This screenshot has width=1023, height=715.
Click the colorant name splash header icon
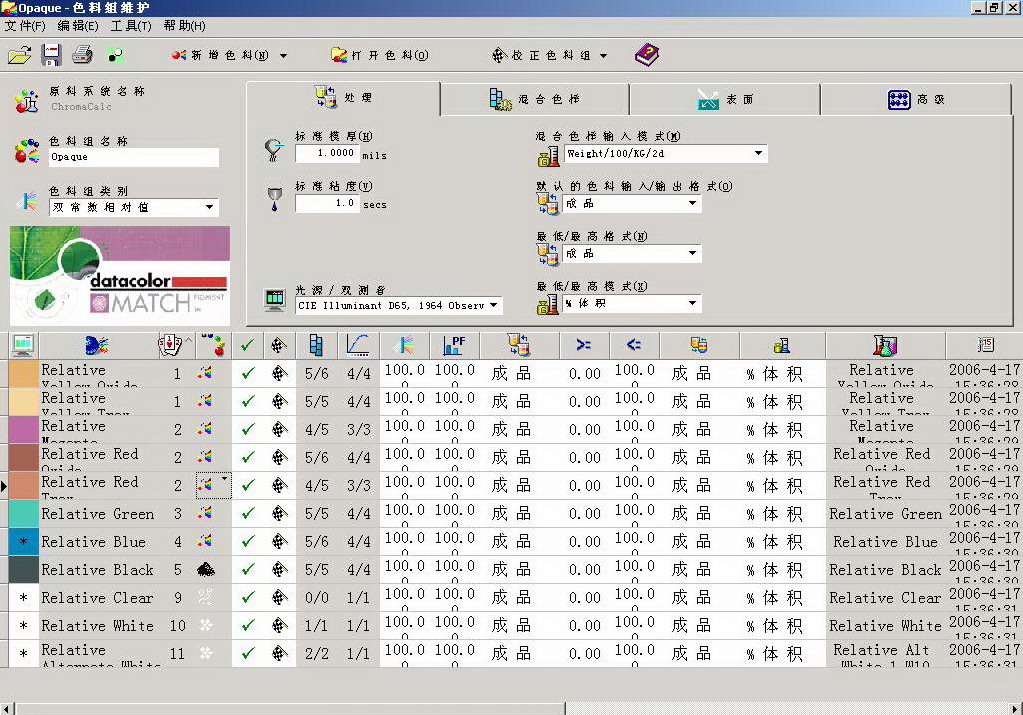click(x=97, y=345)
